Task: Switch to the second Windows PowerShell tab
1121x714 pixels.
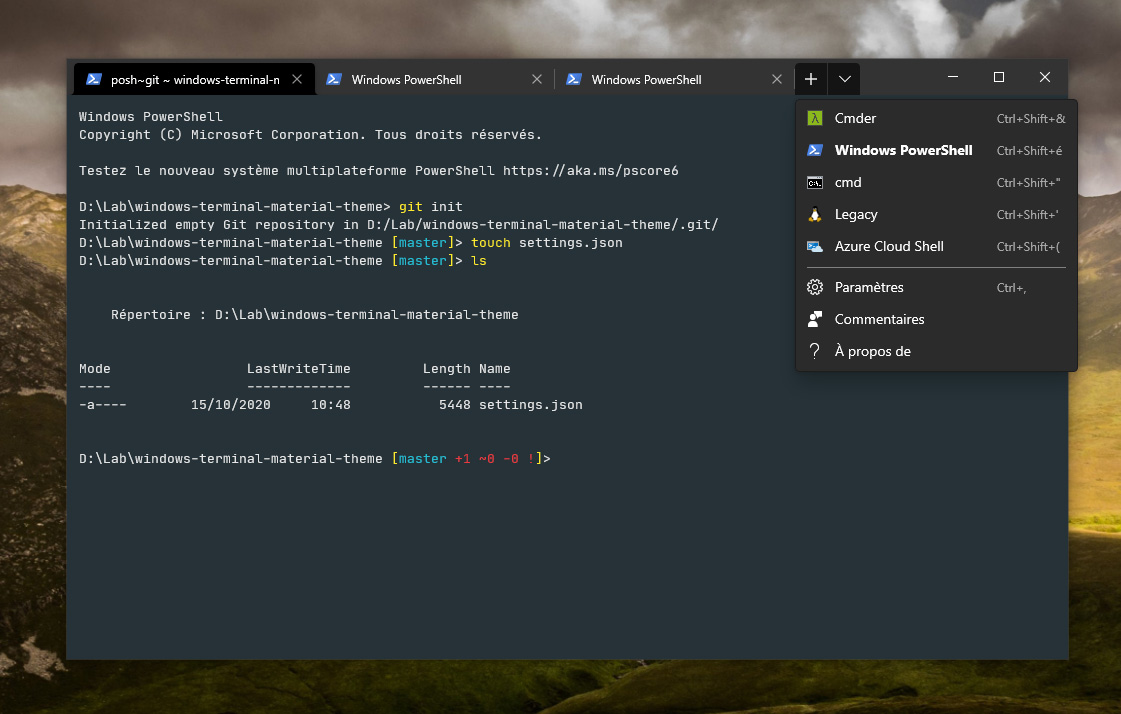Action: tap(434, 79)
